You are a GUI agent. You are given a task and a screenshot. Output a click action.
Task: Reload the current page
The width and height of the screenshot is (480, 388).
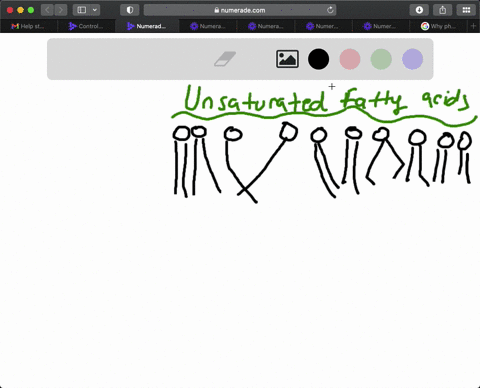point(330,10)
